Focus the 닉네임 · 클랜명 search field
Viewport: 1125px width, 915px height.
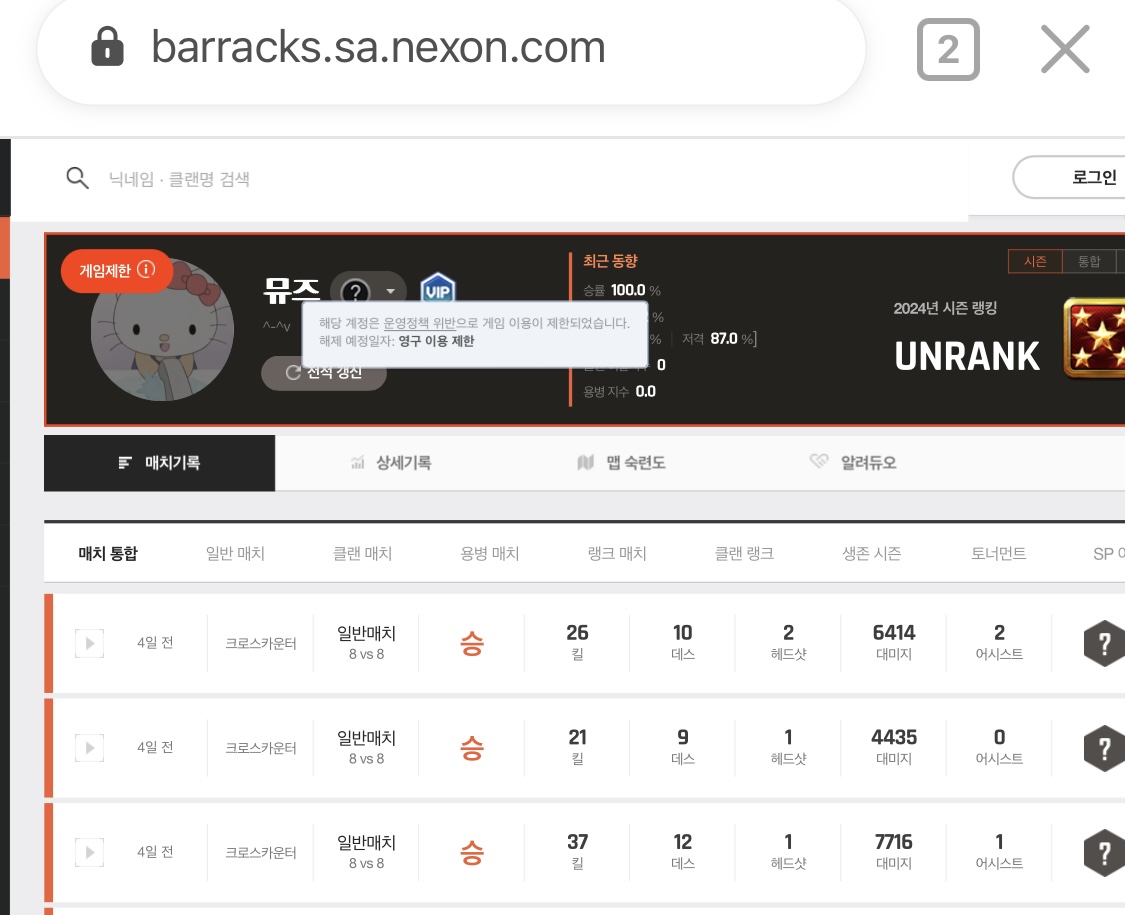click(x=400, y=179)
